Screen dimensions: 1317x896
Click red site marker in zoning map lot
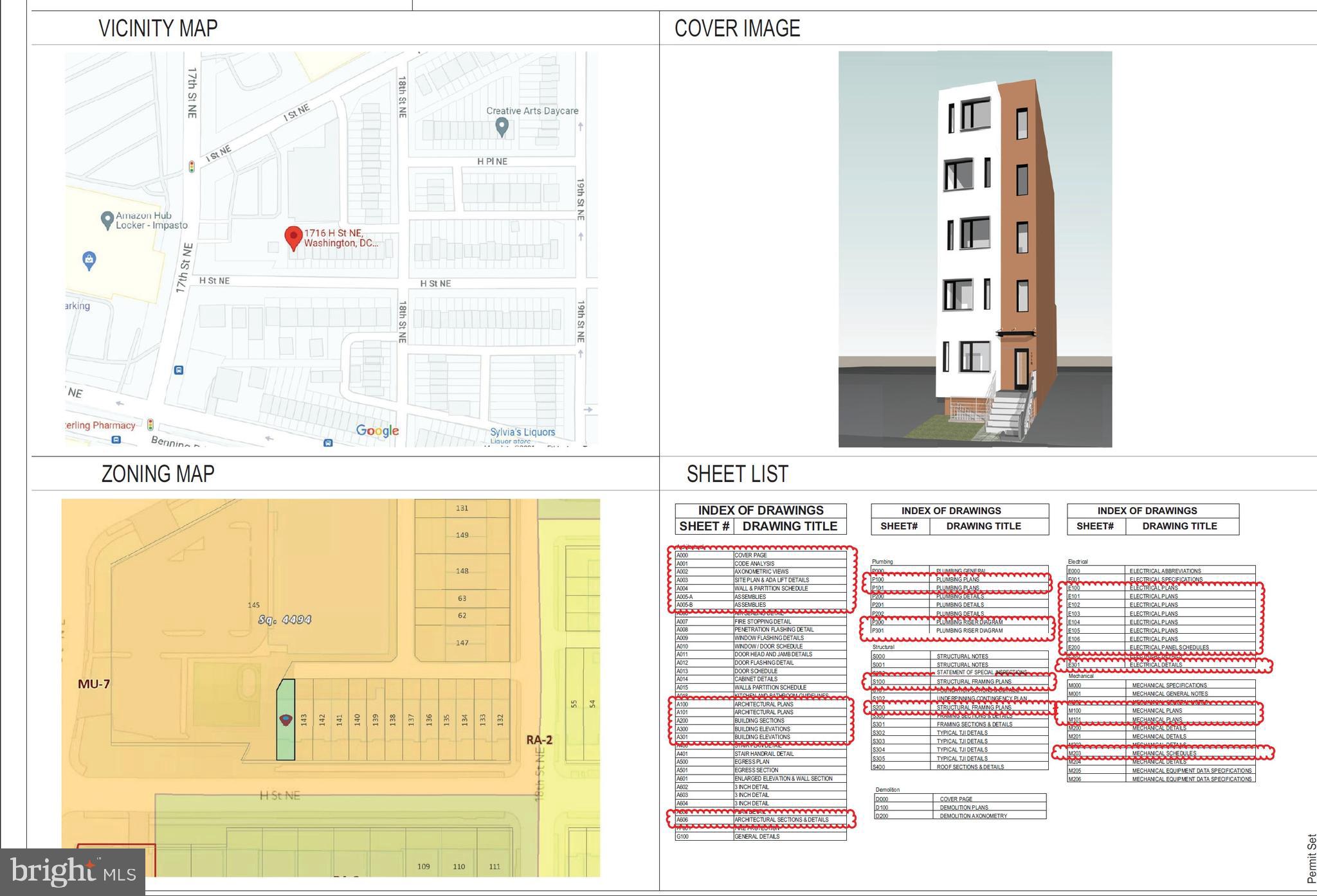click(286, 720)
